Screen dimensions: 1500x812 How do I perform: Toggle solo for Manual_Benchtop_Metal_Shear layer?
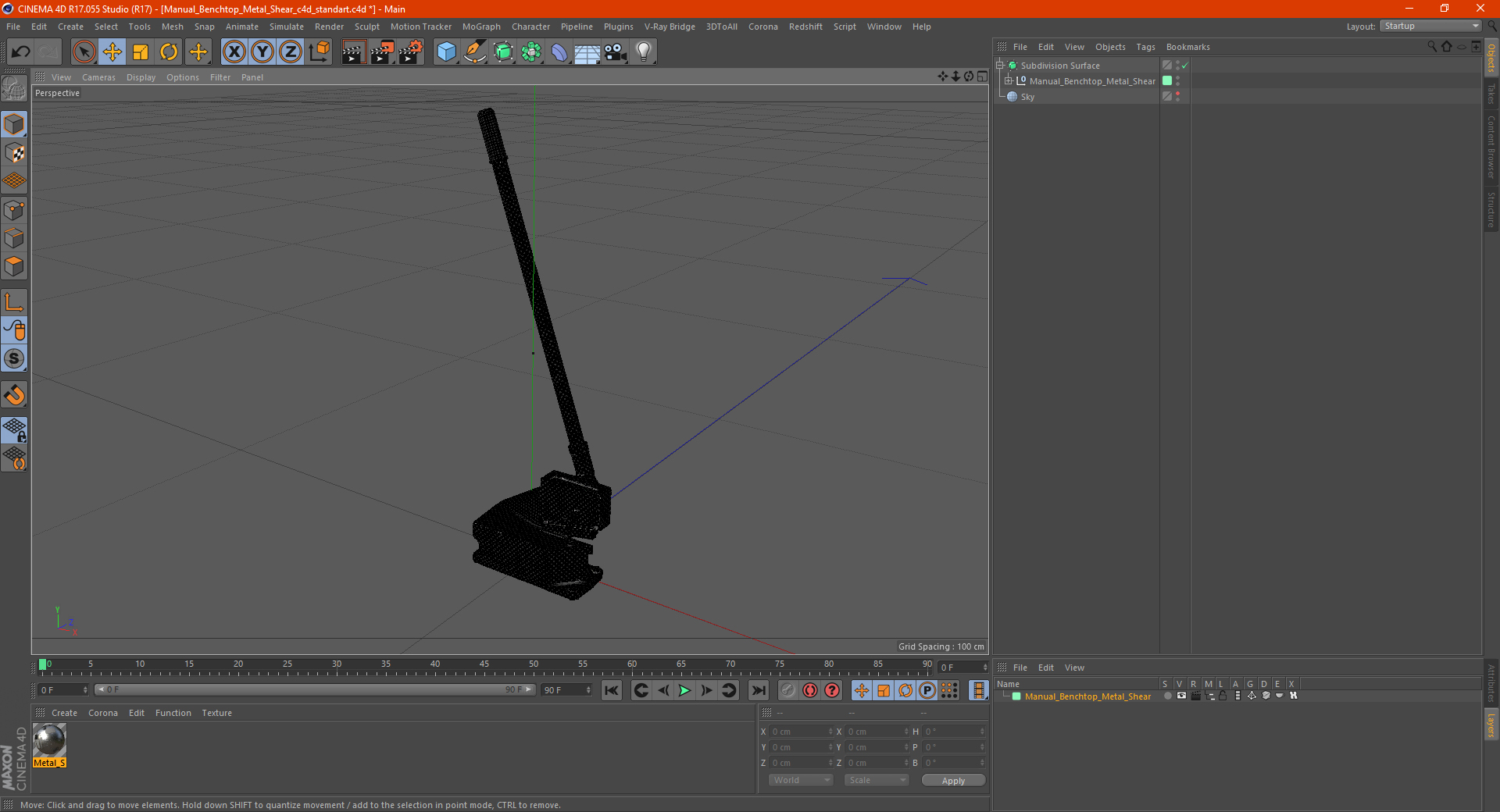(x=1168, y=696)
